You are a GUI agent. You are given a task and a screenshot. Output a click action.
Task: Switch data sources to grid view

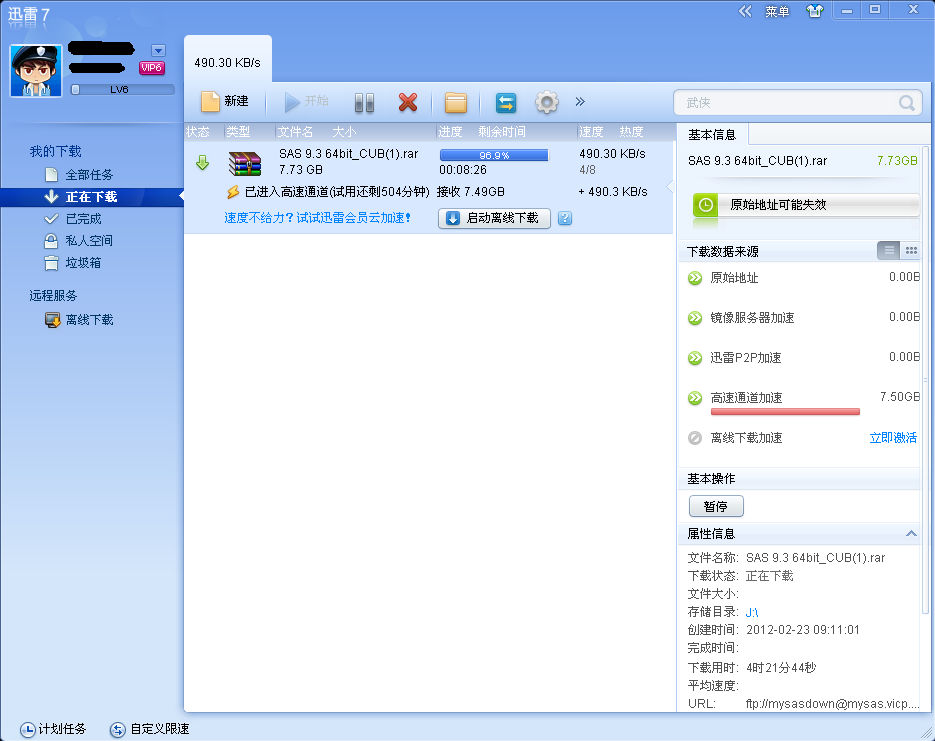pos(911,250)
